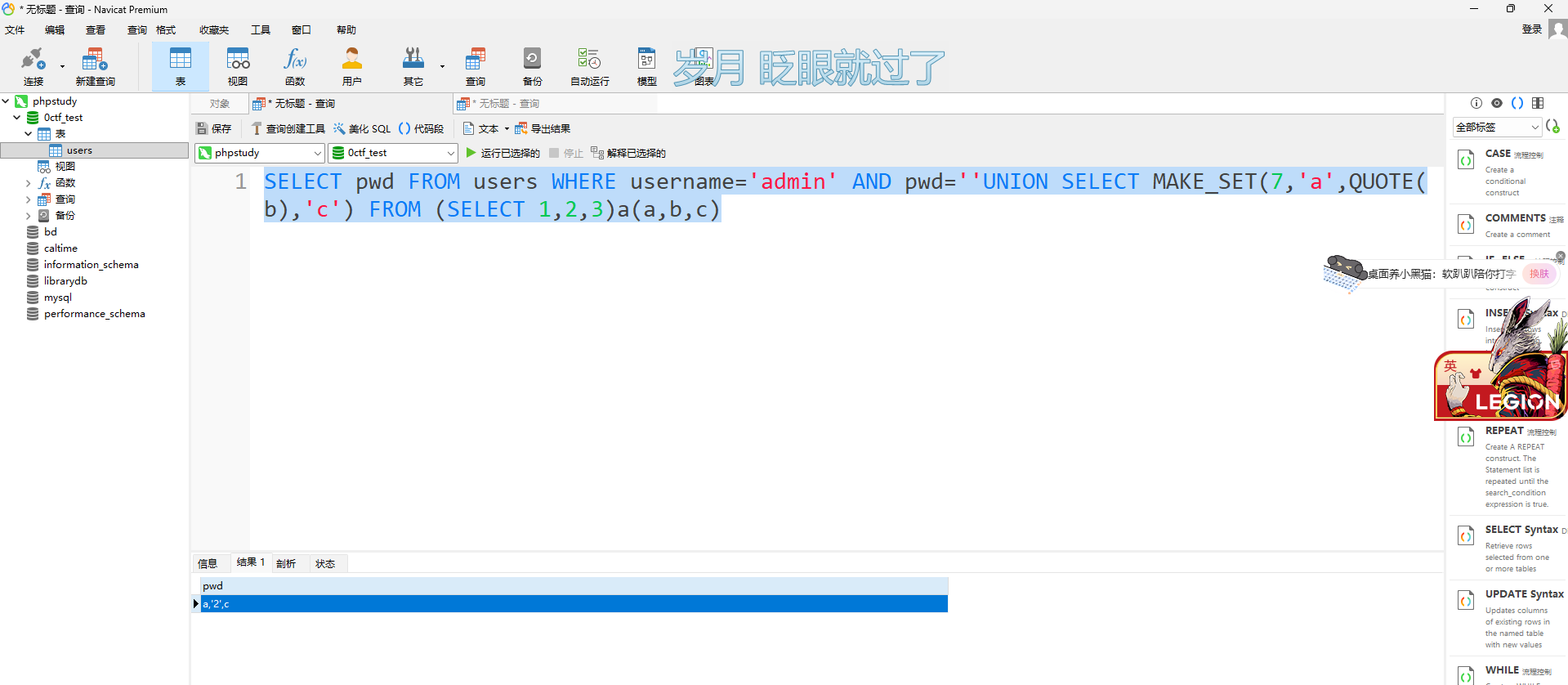Open the 函数 function toolbar icon
1568x685 pixels.
(x=295, y=66)
